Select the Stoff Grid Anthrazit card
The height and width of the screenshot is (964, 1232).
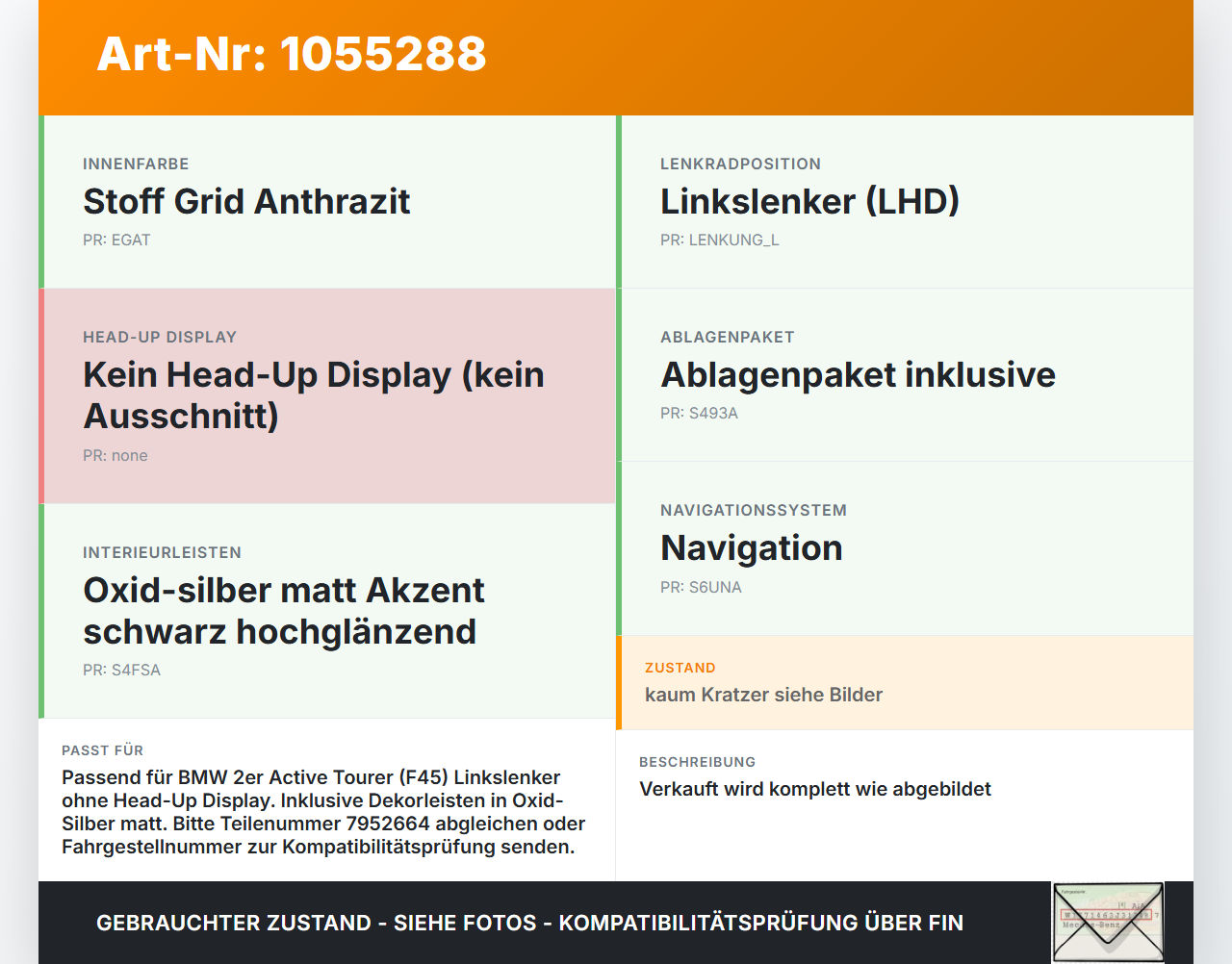[327, 202]
